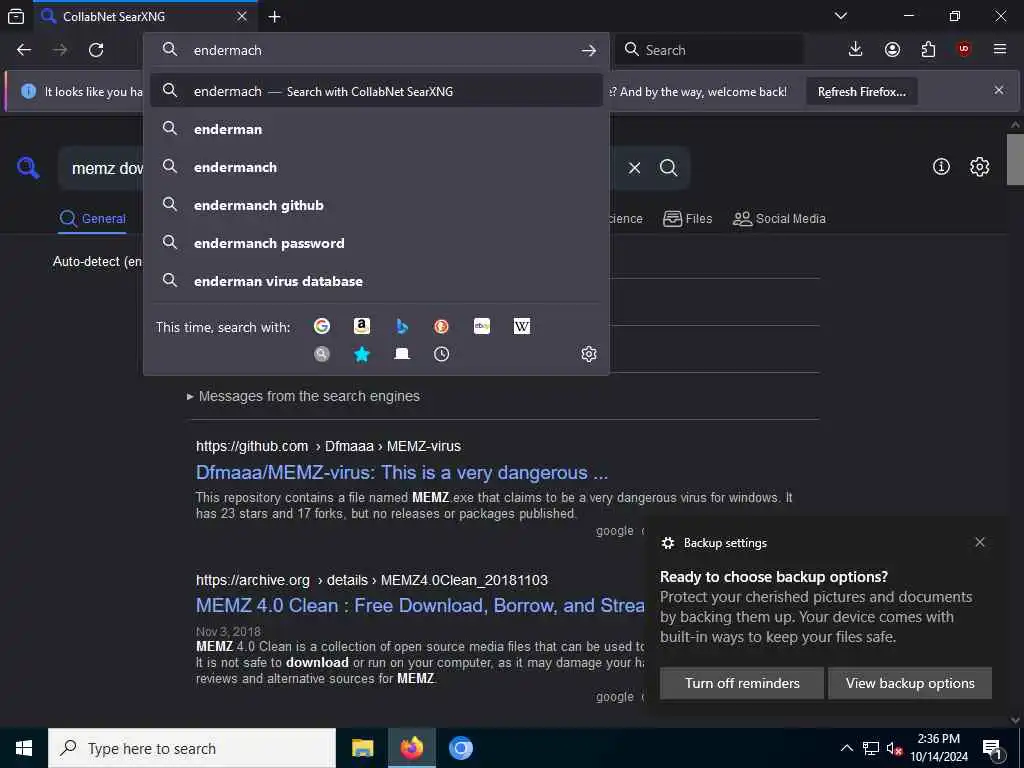Open the Chromium taskbar icon
This screenshot has height=768, width=1024.
[460, 748]
